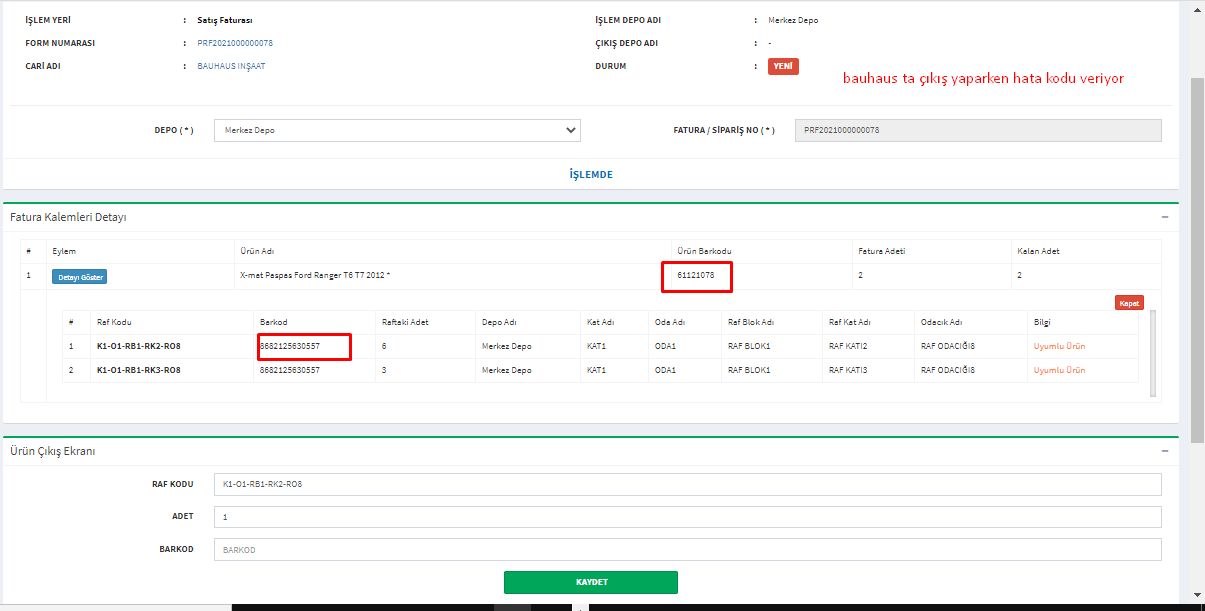
Task: Click the green KAYDET button
Action: point(590,582)
